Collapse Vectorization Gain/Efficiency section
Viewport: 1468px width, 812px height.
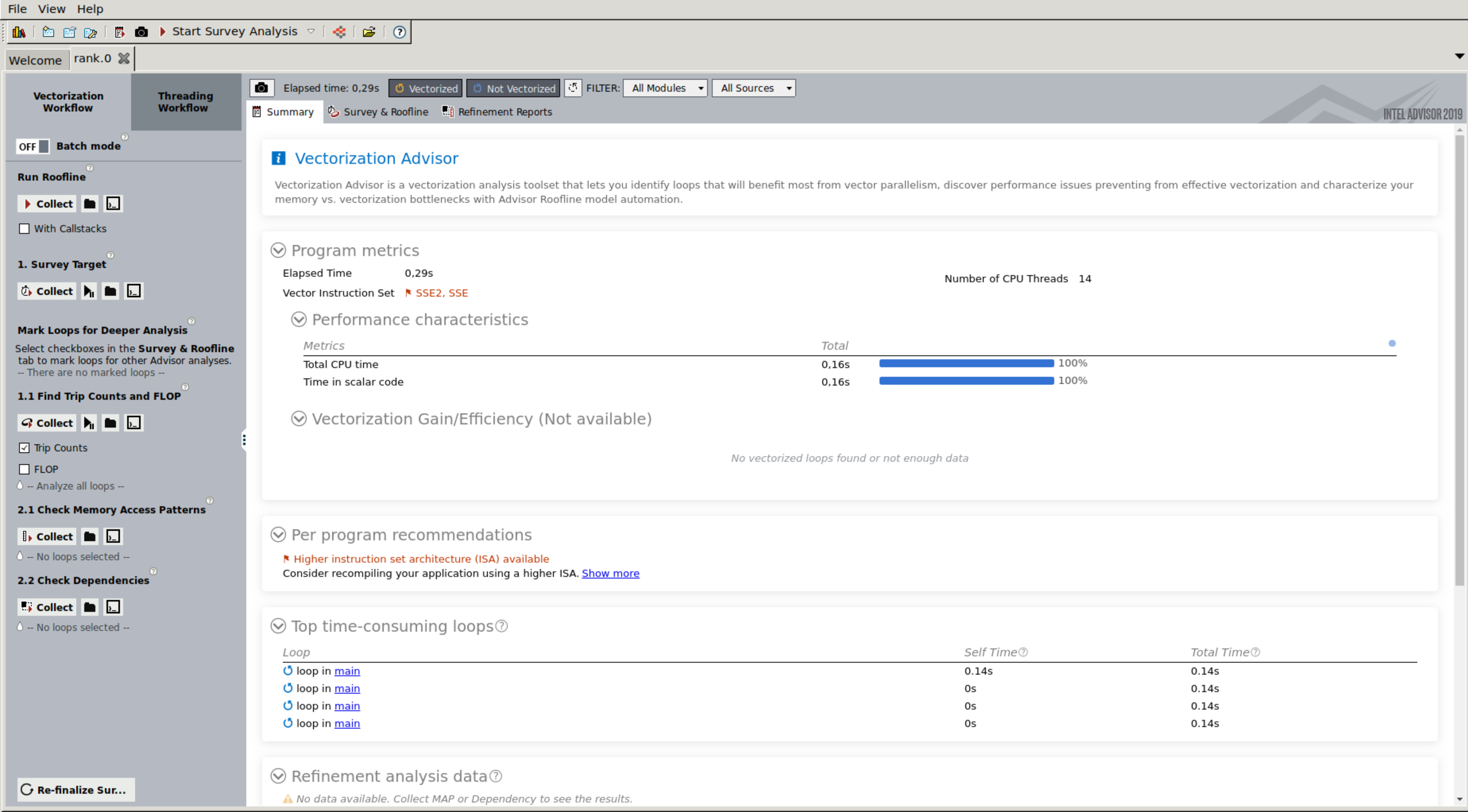299,419
